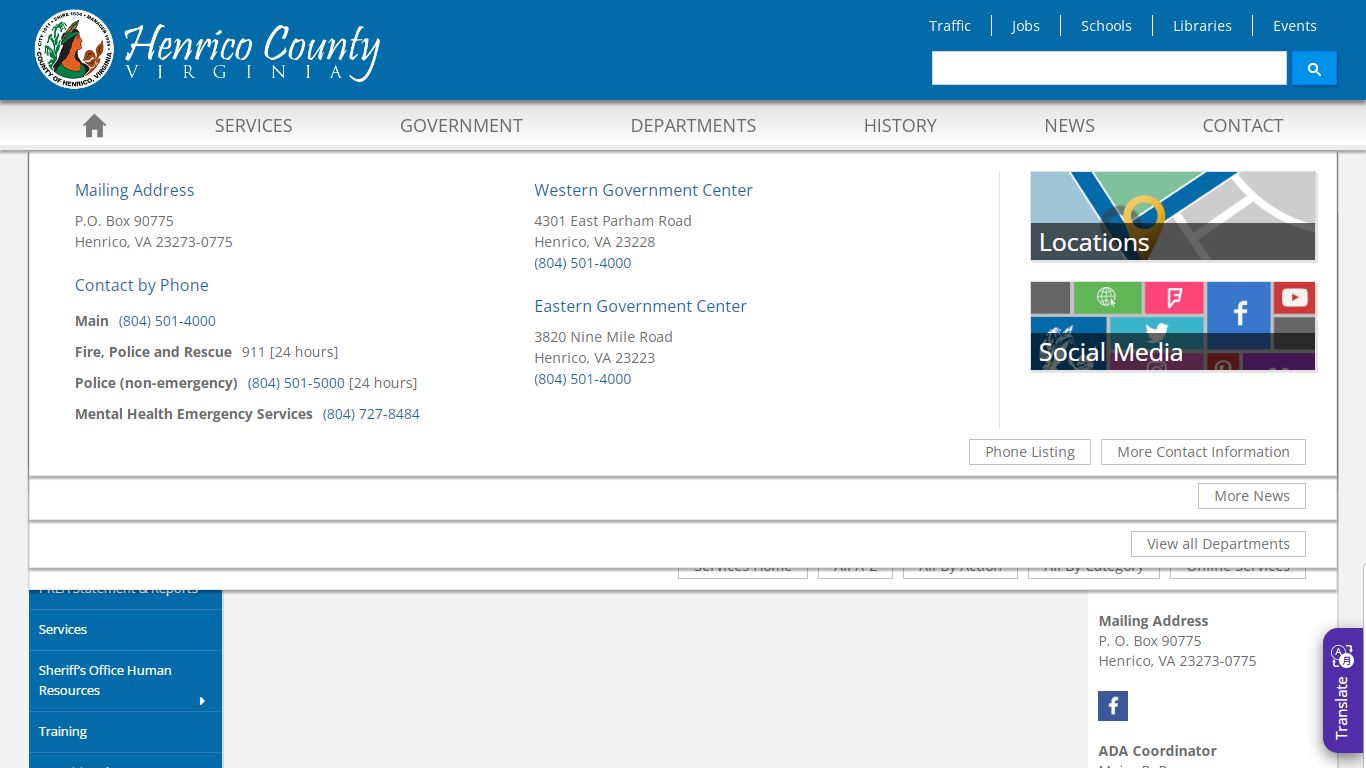Follow the Libraries link in header

click(x=1202, y=26)
